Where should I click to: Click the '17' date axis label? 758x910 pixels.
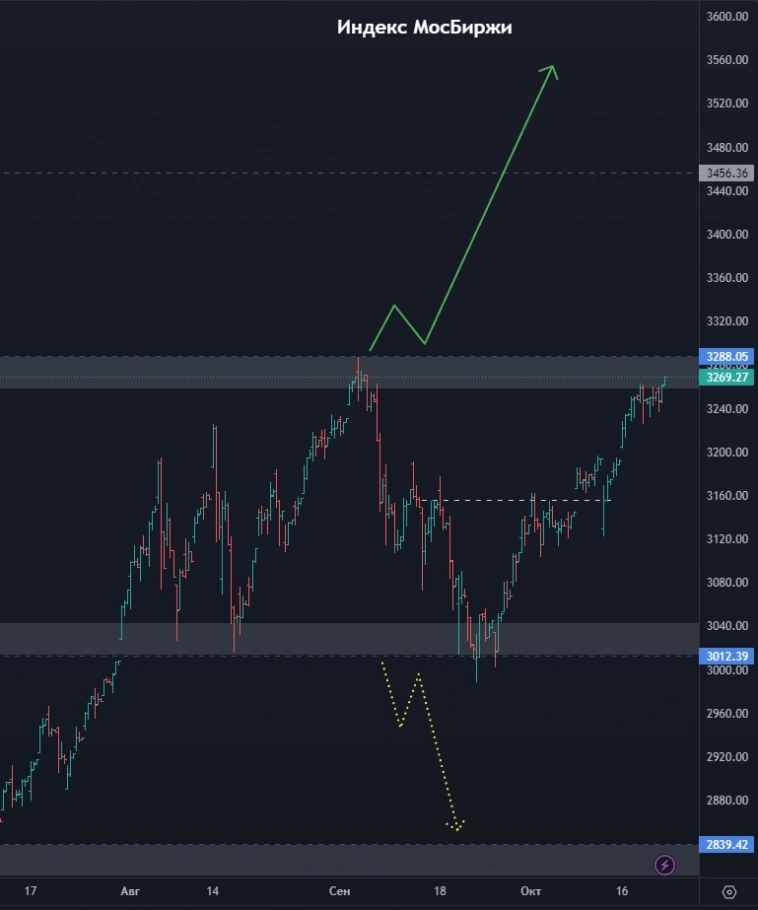coord(30,891)
